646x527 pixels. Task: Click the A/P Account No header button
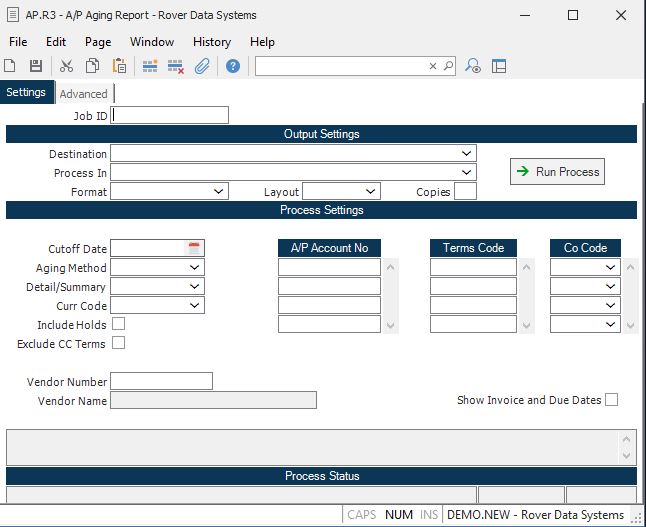coord(329,248)
